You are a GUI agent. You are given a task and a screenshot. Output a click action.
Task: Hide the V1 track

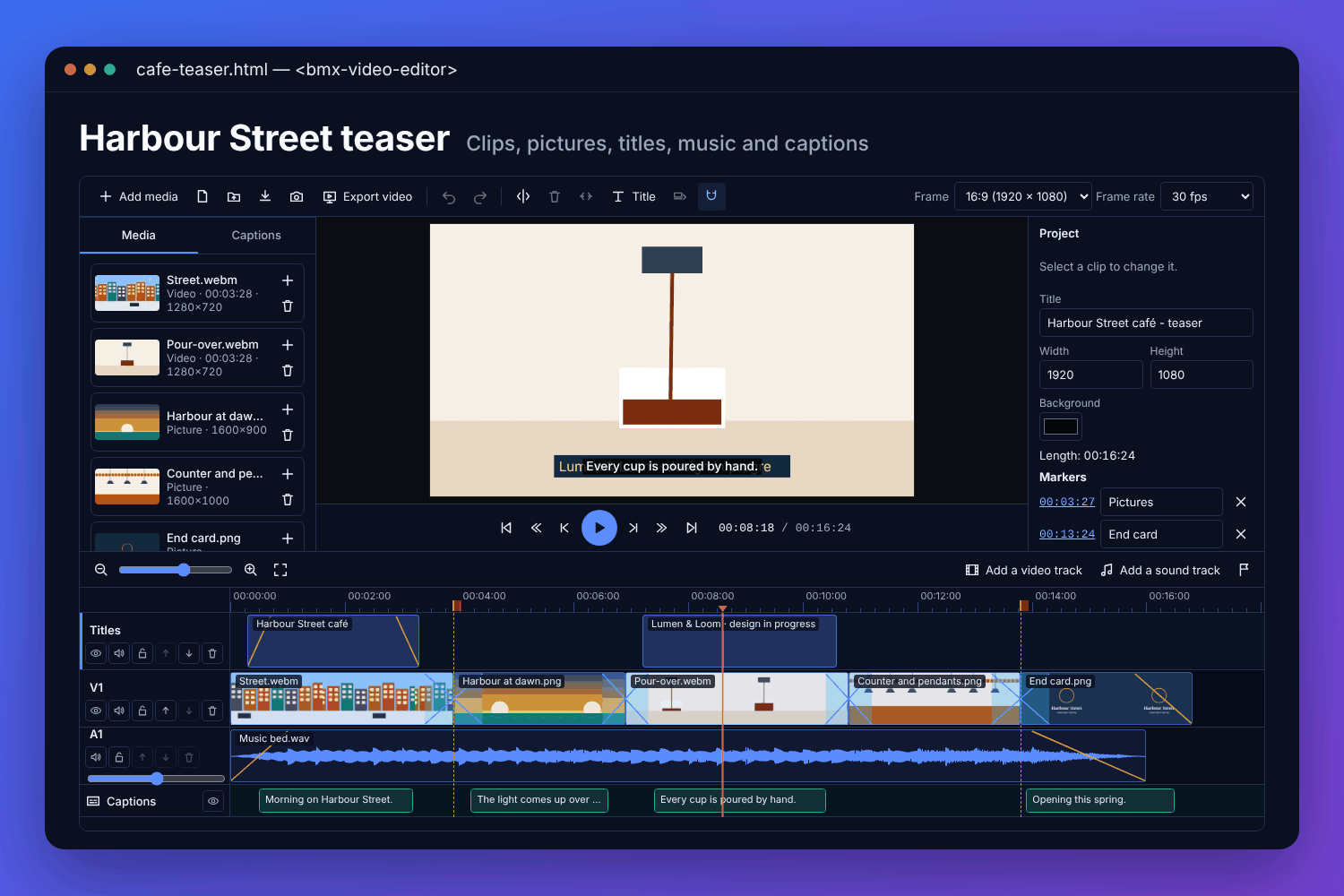pos(96,711)
